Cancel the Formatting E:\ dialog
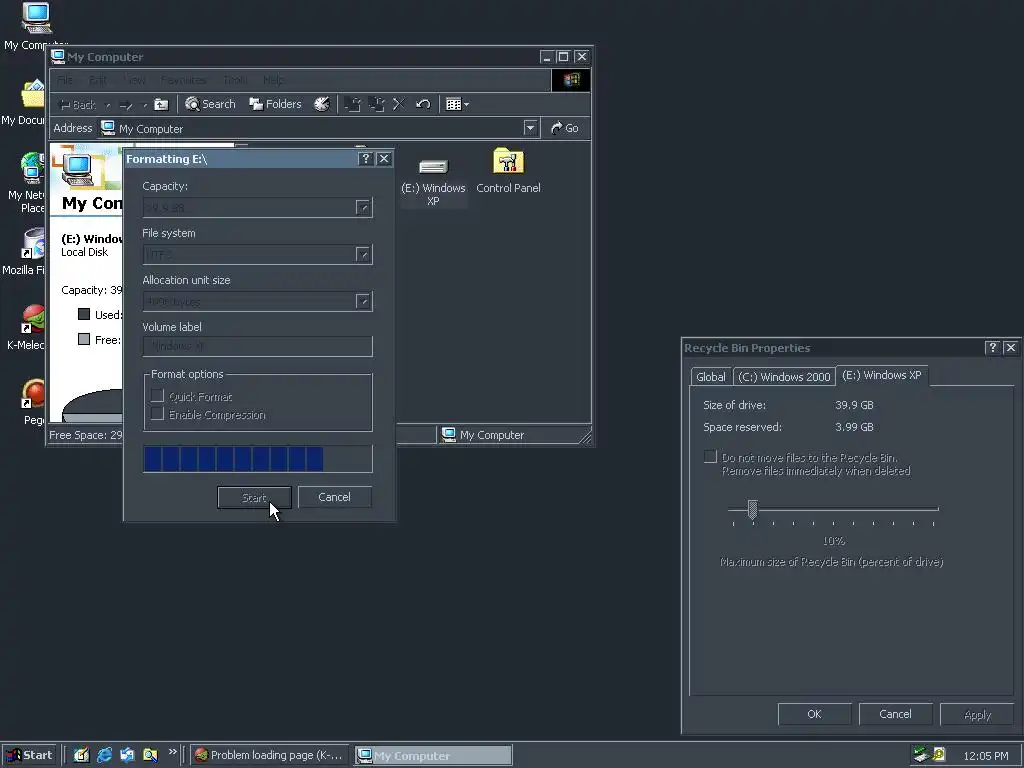This screenshot has height=768, width=1024. (x=334, y=497)
